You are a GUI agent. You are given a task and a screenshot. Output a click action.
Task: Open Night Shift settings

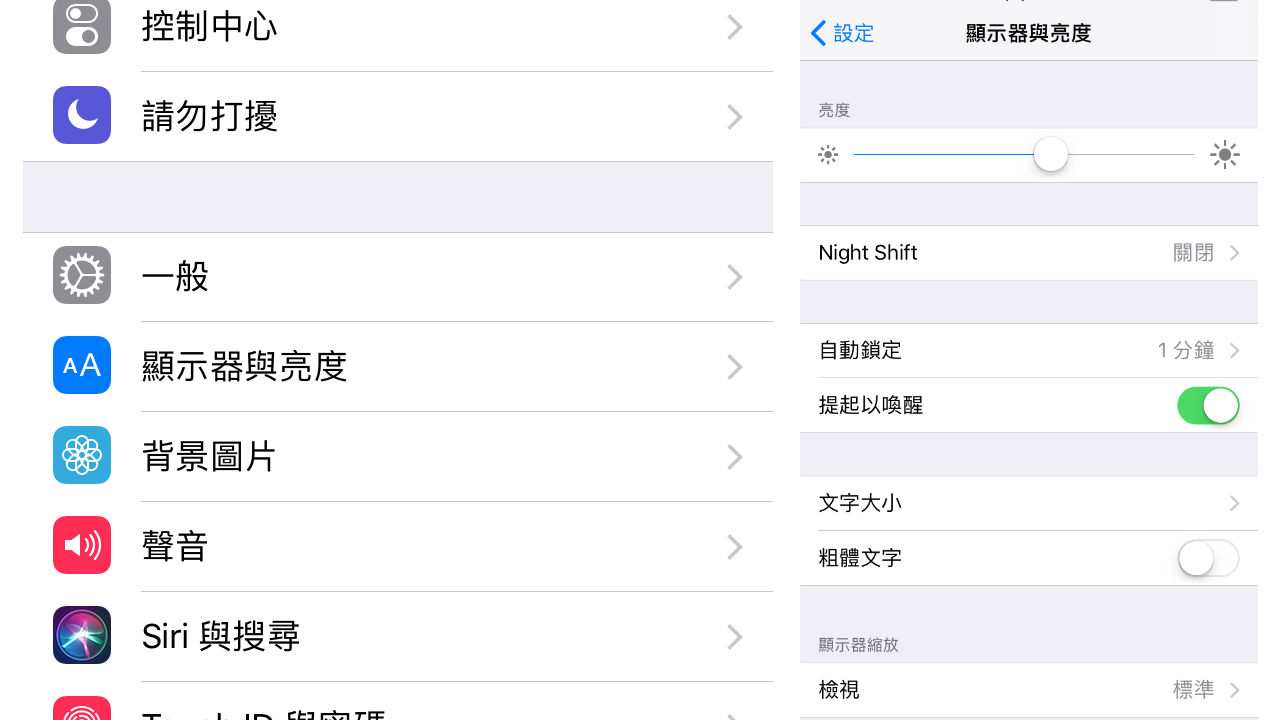coord(1029,253)
